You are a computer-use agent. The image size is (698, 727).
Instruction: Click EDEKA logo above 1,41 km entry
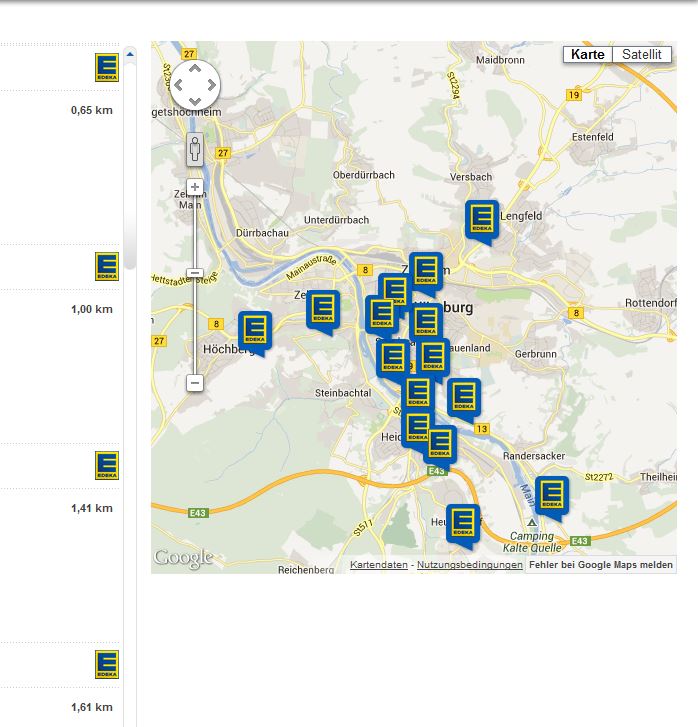pos(107,465)
